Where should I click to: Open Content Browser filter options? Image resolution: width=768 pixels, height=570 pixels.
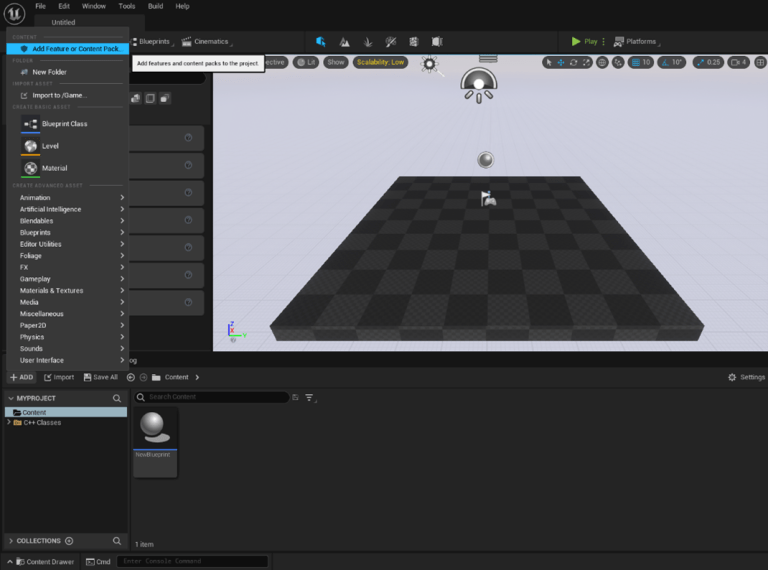(310, 398)
